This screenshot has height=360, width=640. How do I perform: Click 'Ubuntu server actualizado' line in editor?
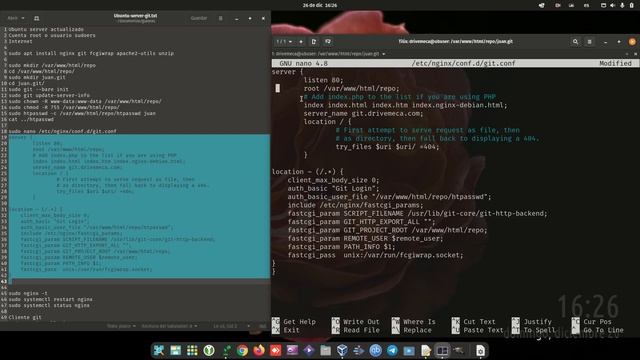(46, 29)
